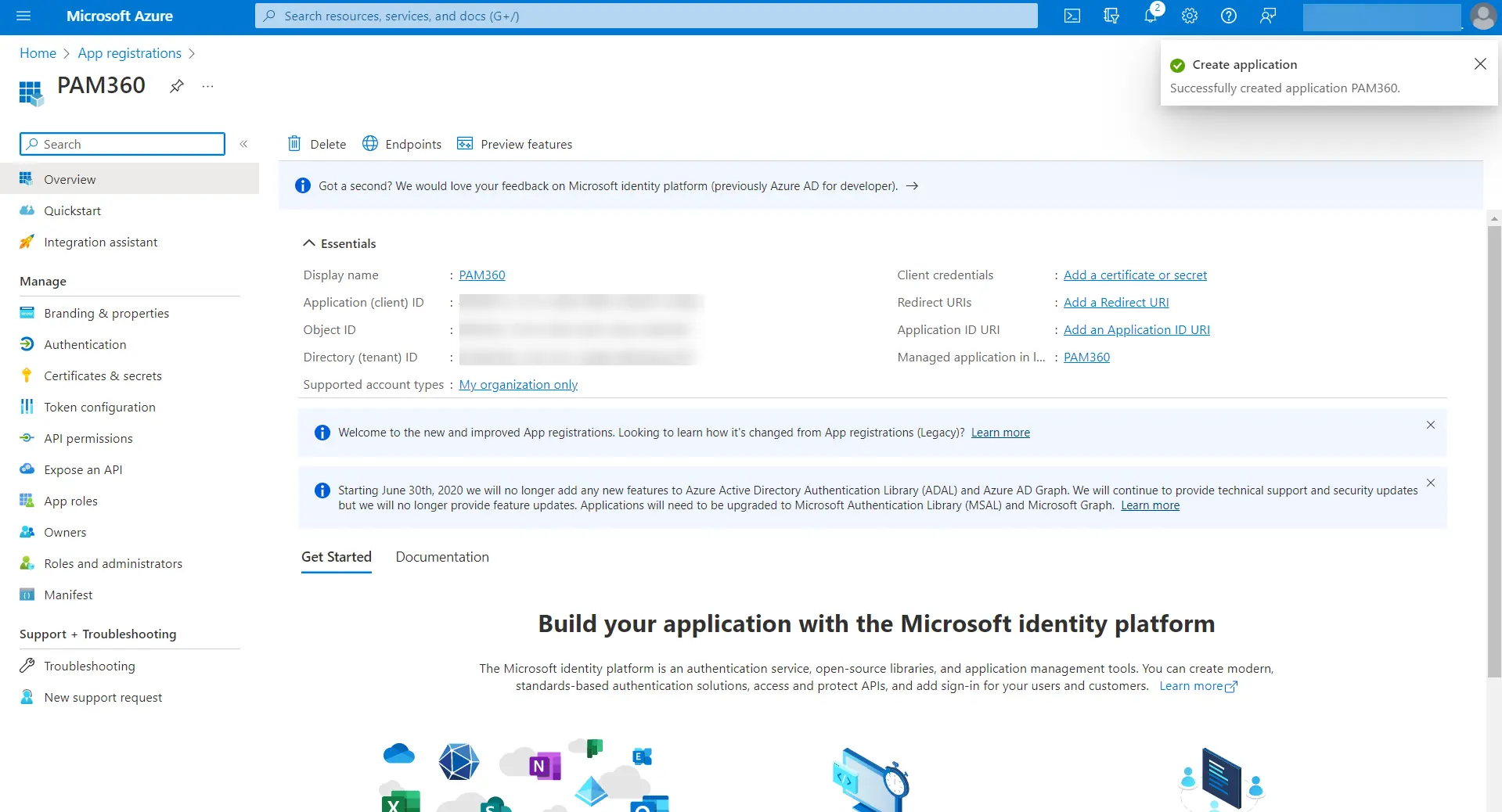The image size is (1502, 812).
Task: Open API permissions in Manage menu
Action: (x=88, y=438)
